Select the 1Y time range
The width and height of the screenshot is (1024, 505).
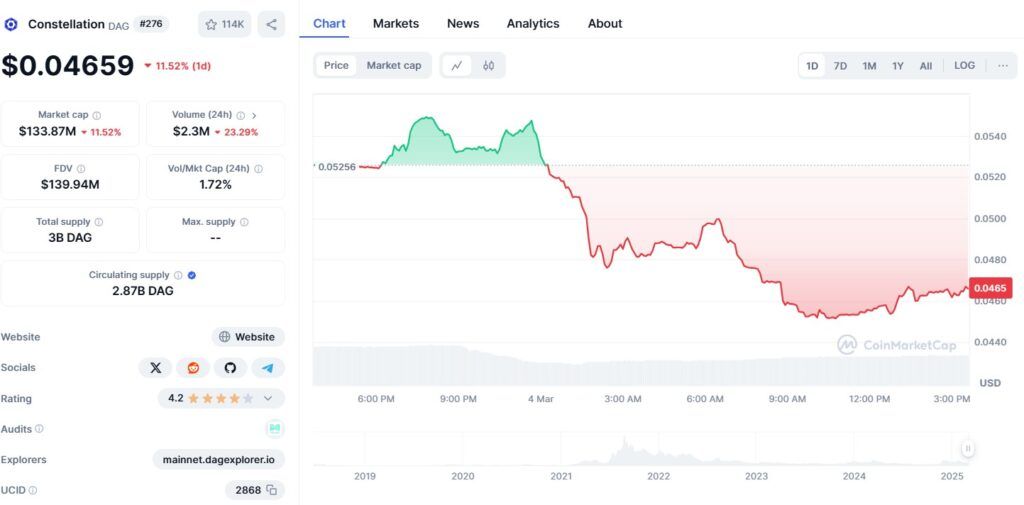point(898,66)
